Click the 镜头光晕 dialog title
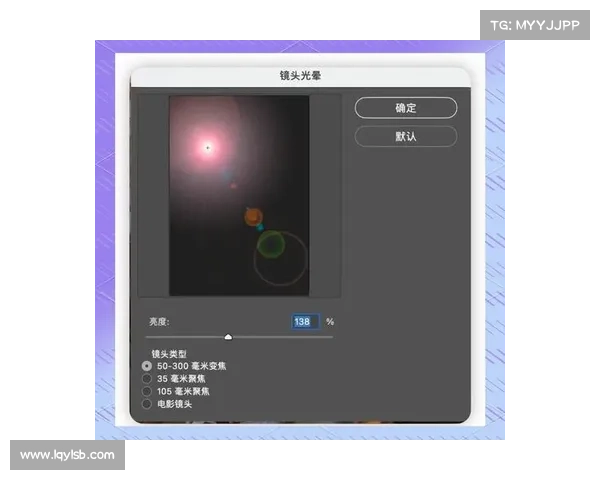600x480 pixels. point(300,75)
